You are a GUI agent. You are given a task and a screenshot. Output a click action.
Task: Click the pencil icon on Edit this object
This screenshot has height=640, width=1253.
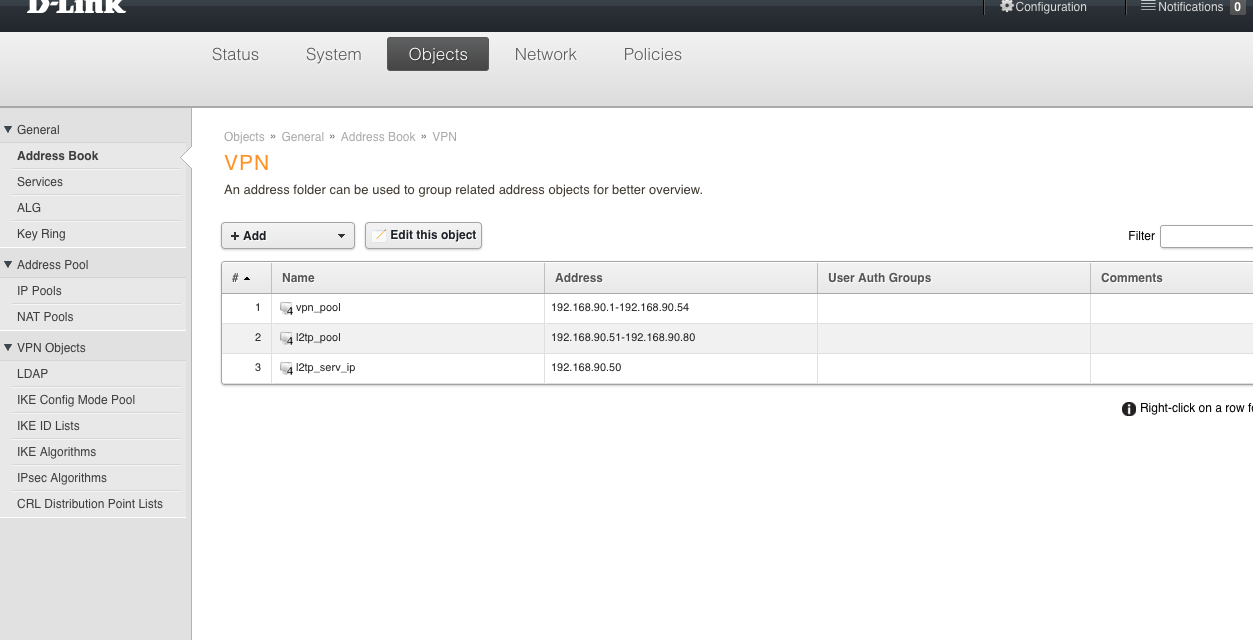point(379,236)
